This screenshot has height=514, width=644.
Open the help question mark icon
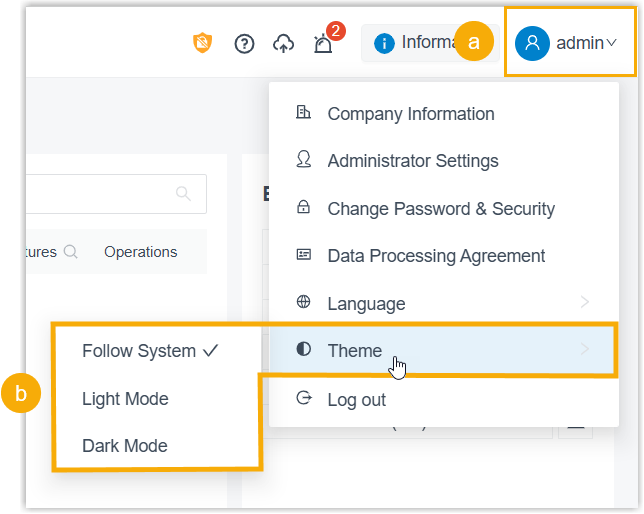tap(244, 43)
